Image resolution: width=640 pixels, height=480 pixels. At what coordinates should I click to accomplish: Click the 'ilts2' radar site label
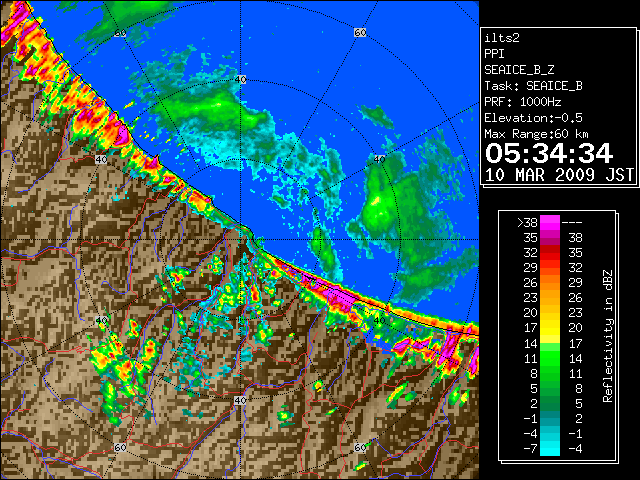coord(502,38)
